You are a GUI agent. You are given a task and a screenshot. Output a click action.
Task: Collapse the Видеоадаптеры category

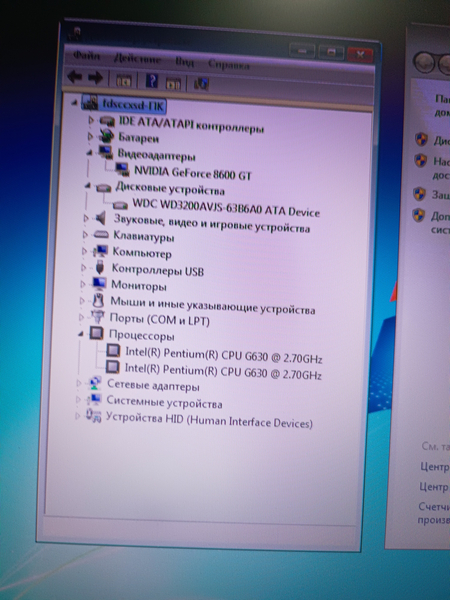point(89,153)
